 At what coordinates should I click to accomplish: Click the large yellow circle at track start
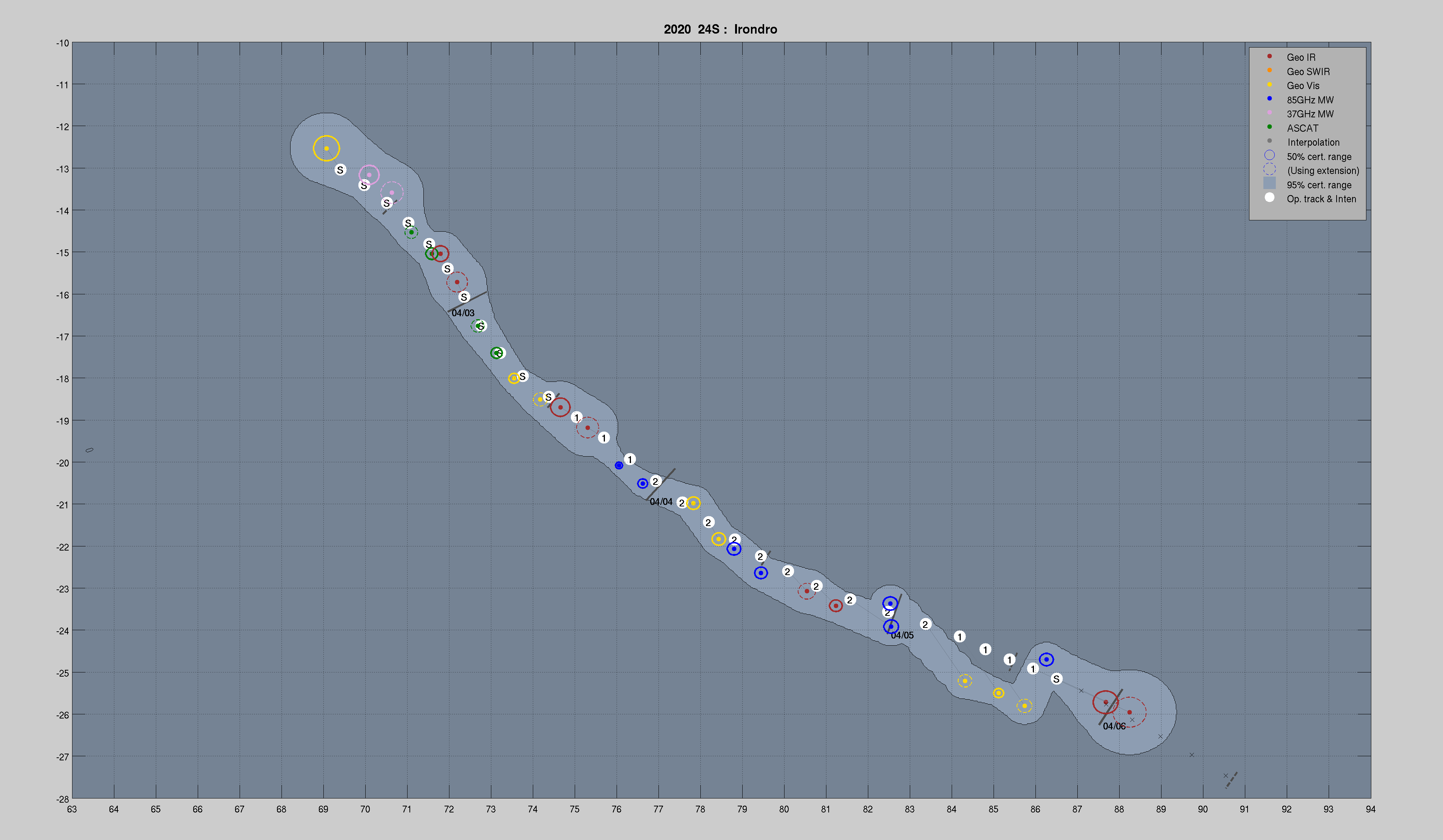pyautogui.click(x=326, y=148)
